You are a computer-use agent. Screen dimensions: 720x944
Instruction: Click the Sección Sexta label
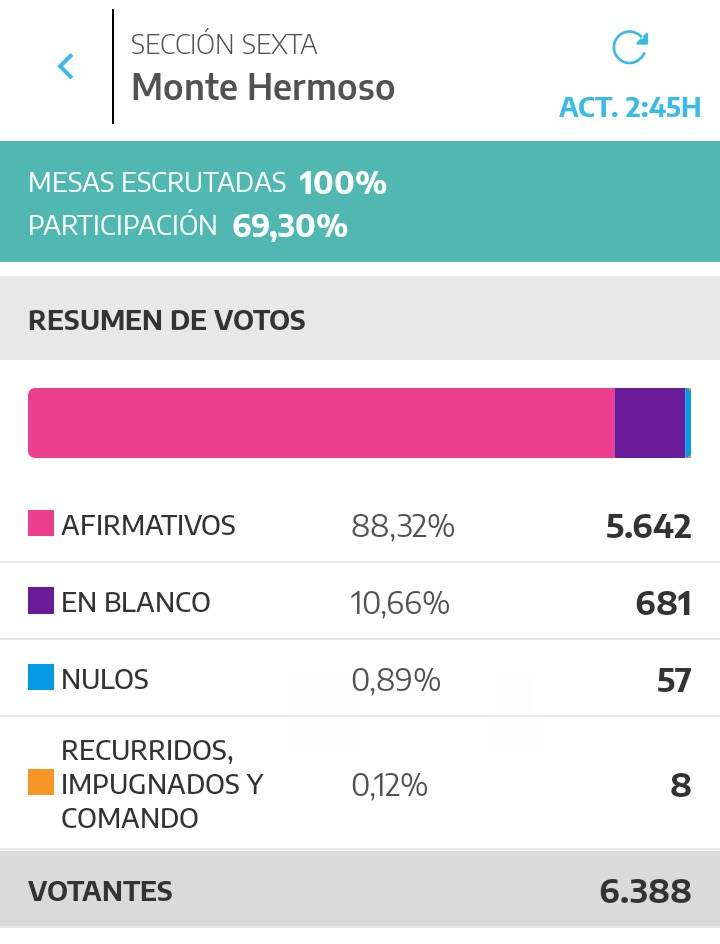coord(224,45)
